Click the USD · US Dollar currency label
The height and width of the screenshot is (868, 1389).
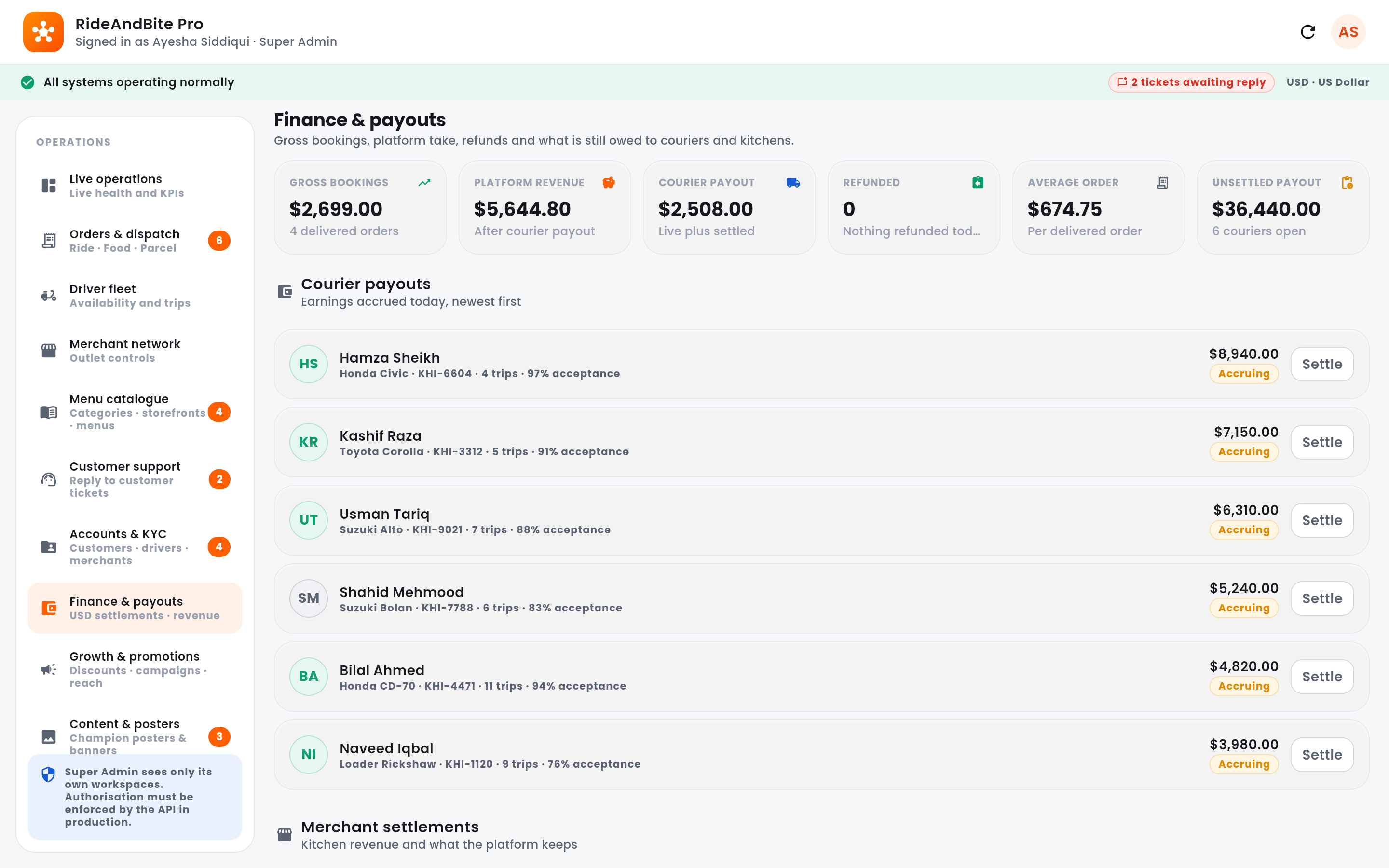1328,82
